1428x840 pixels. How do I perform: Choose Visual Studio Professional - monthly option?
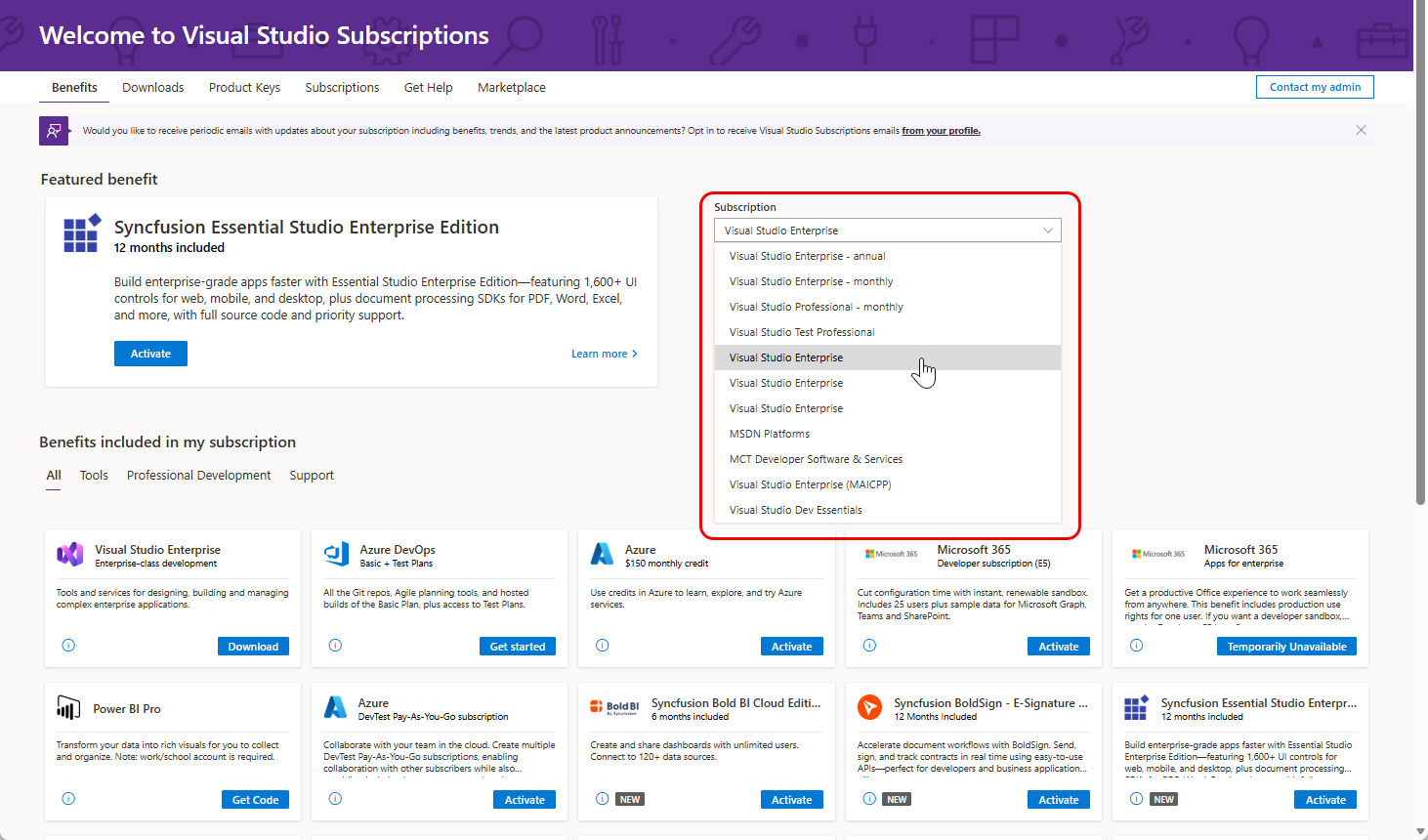pos(888,307)
